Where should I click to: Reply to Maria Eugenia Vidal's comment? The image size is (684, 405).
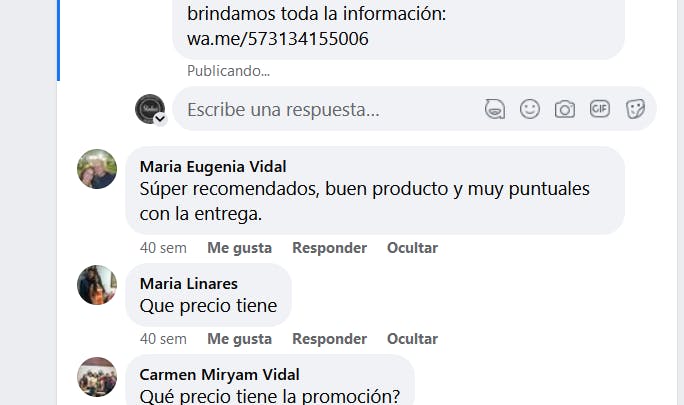pyautogui.click(x=329, y=248)
